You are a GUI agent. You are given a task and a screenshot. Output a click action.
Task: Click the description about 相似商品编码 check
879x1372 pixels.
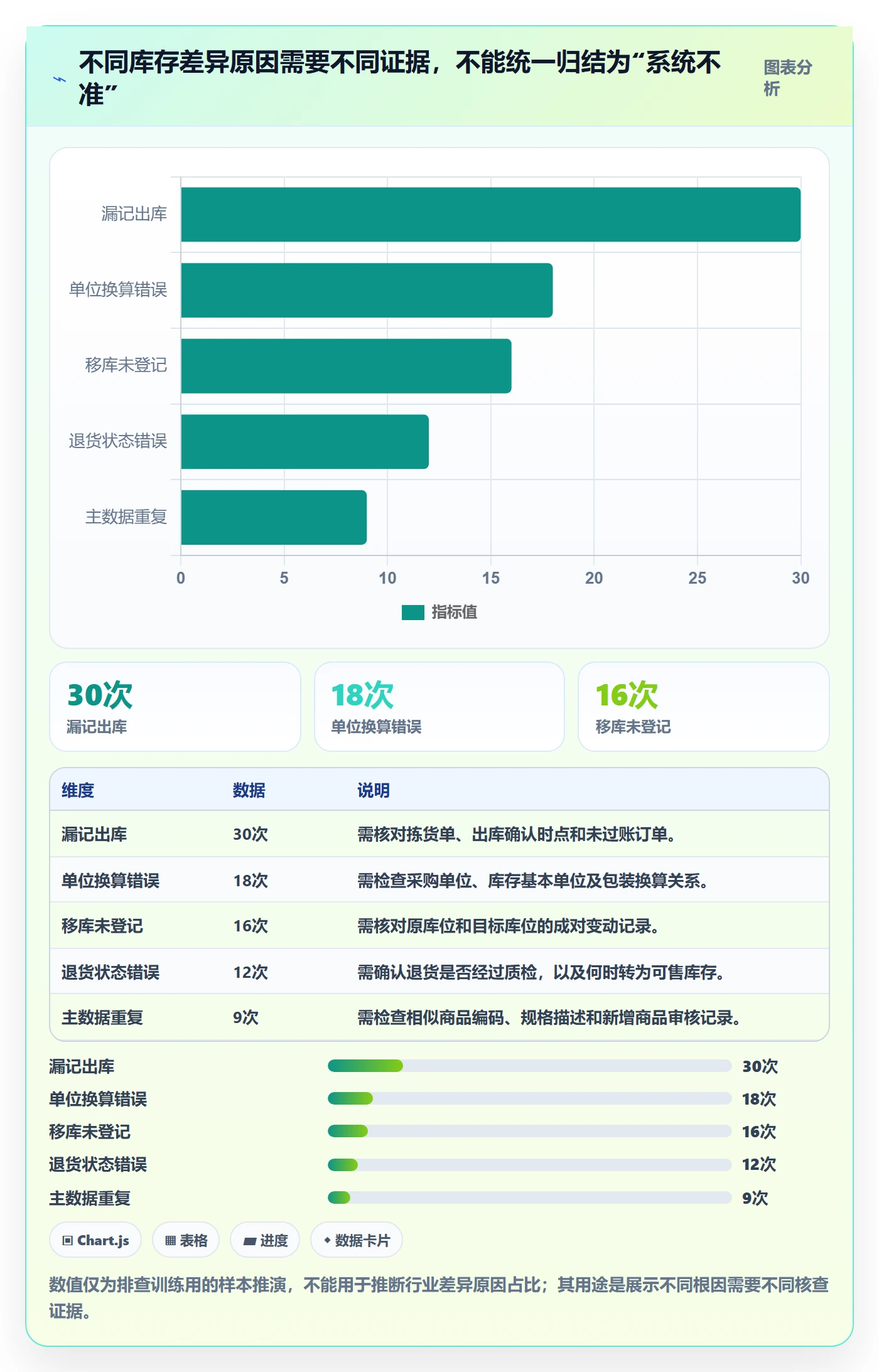(x=549, y=1017)
